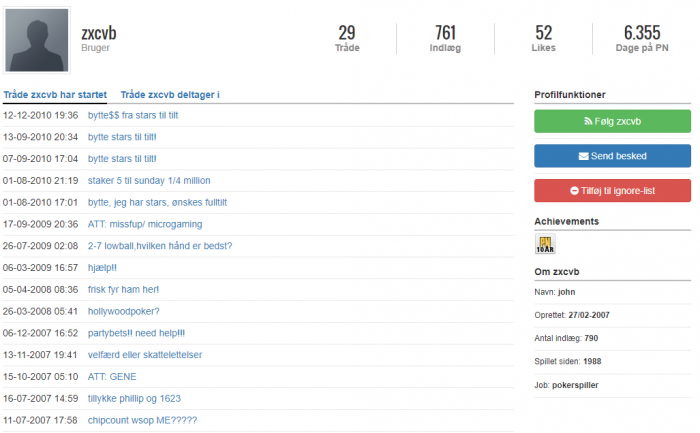Viewport: 700px width, 433px height.
Task: Add user via Tilføj til ignore-list
Action: [612, 191]
